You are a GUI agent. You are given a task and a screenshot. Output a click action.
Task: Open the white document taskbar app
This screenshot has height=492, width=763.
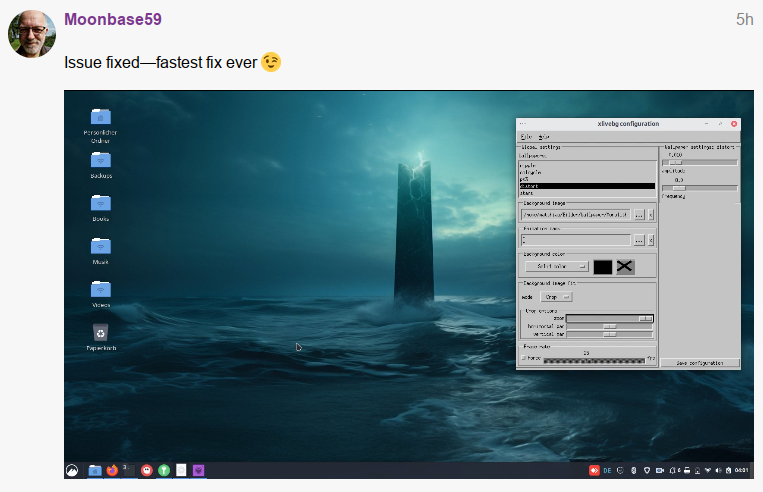tap(181, 470)
